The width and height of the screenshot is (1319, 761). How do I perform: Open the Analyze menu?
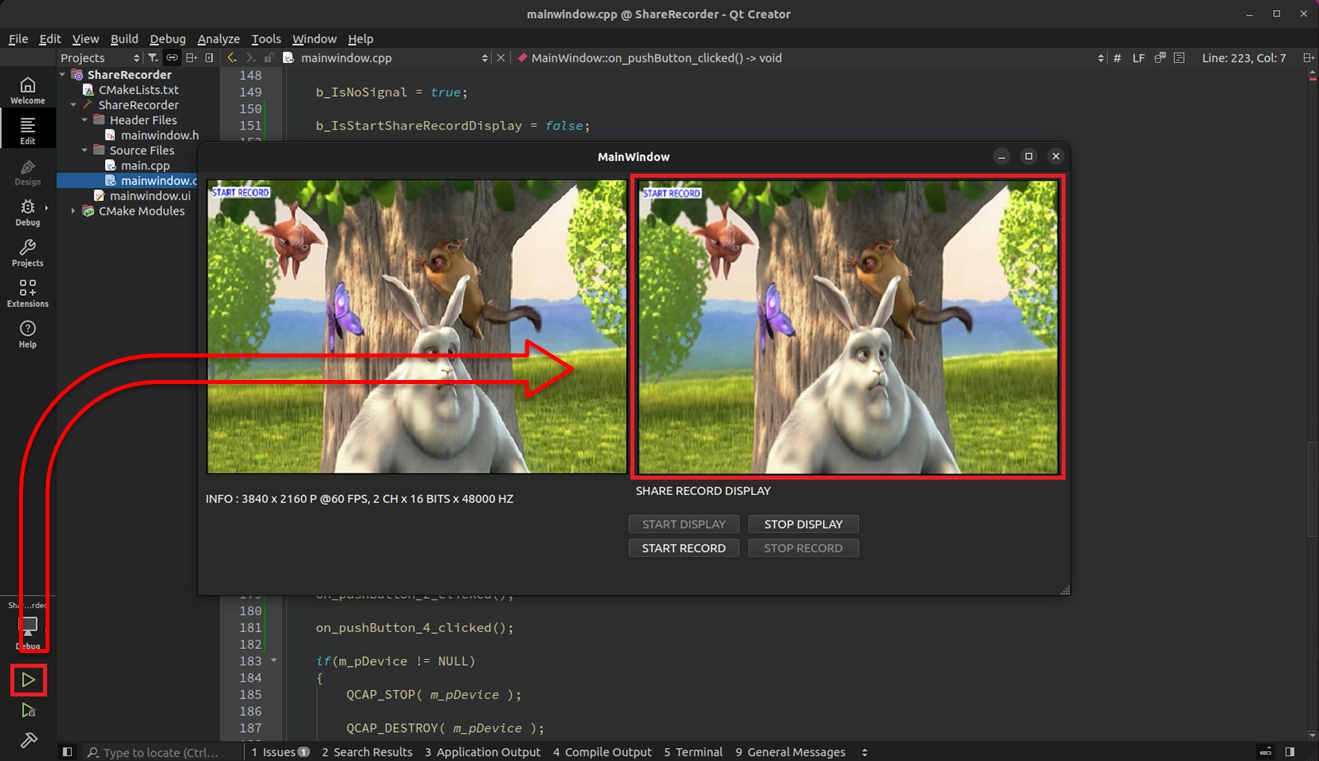tap(218, 38)
